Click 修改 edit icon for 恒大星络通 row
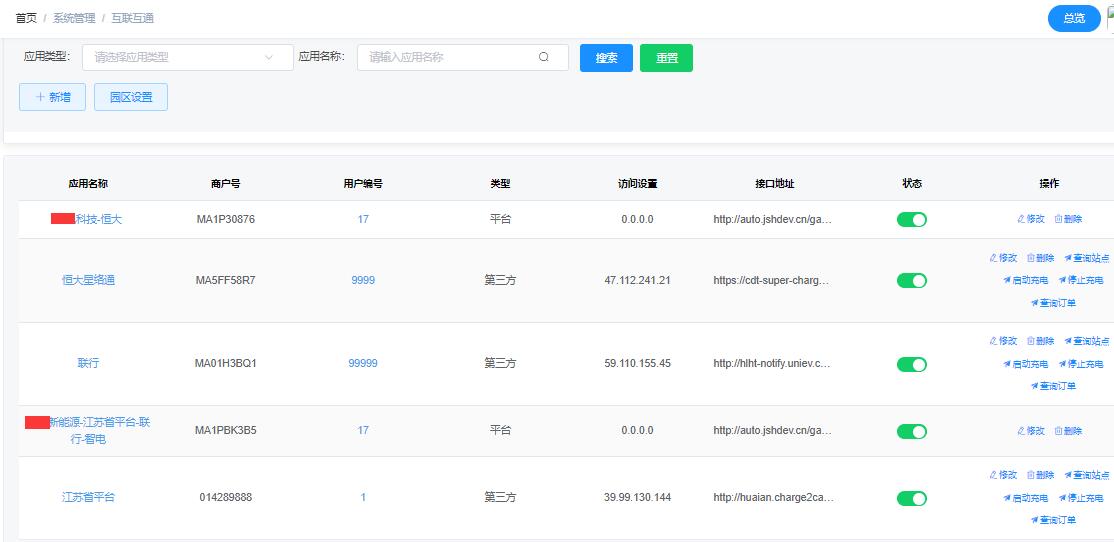This screenshot has width=1114, height=542. pyautogui.click(x=993, y=258)
